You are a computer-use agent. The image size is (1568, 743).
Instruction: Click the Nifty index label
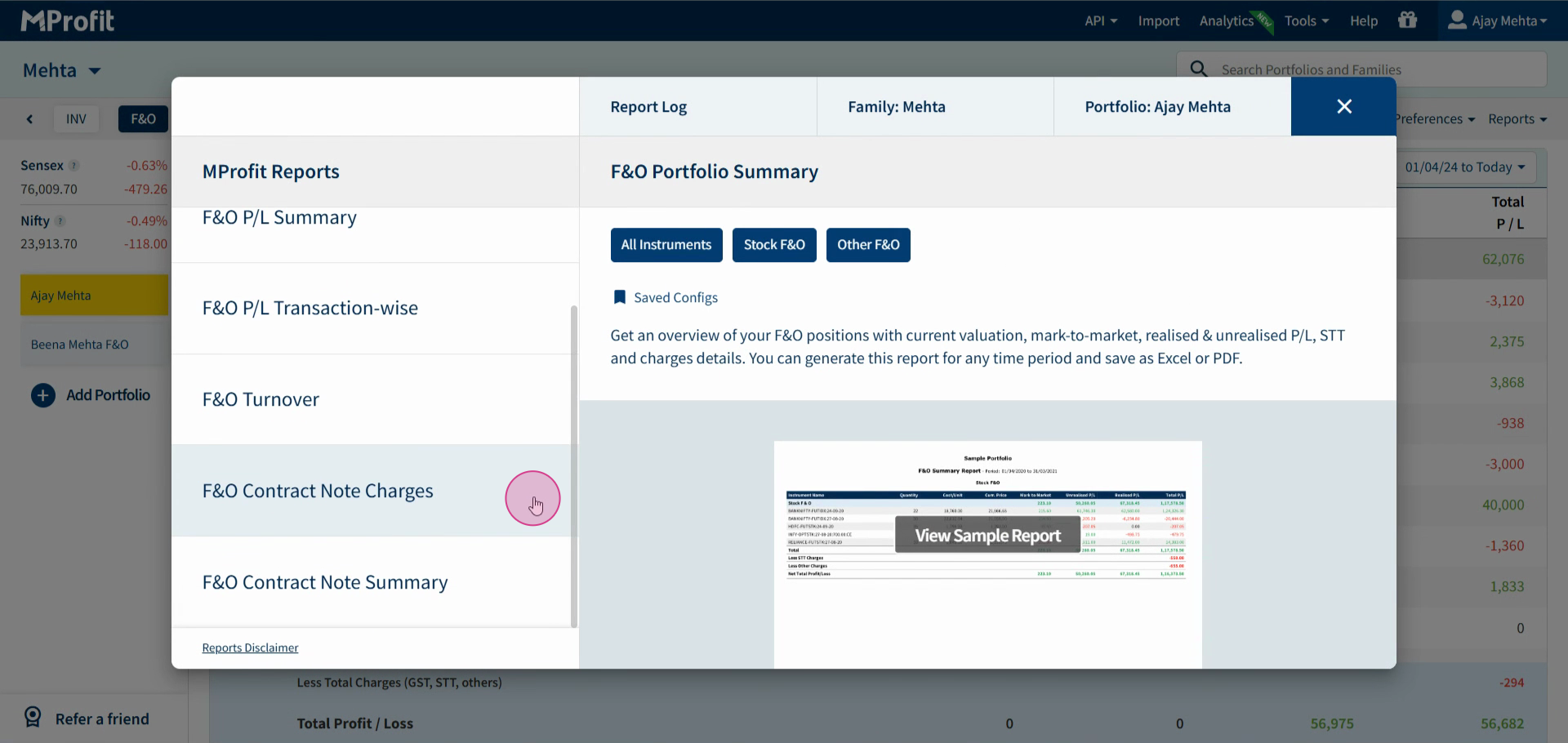pos(35,221)
